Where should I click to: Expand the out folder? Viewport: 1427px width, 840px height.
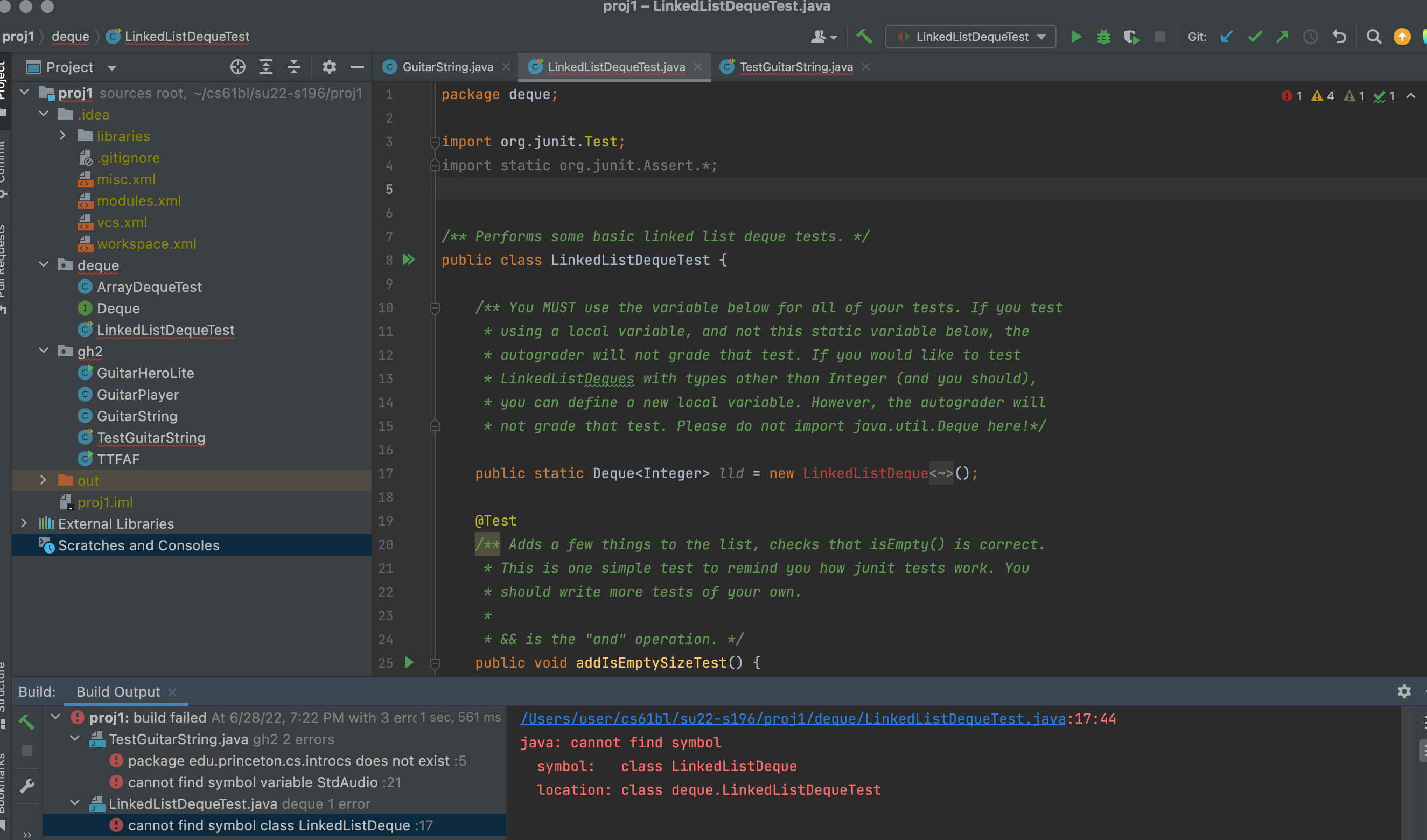coord(44,480)
